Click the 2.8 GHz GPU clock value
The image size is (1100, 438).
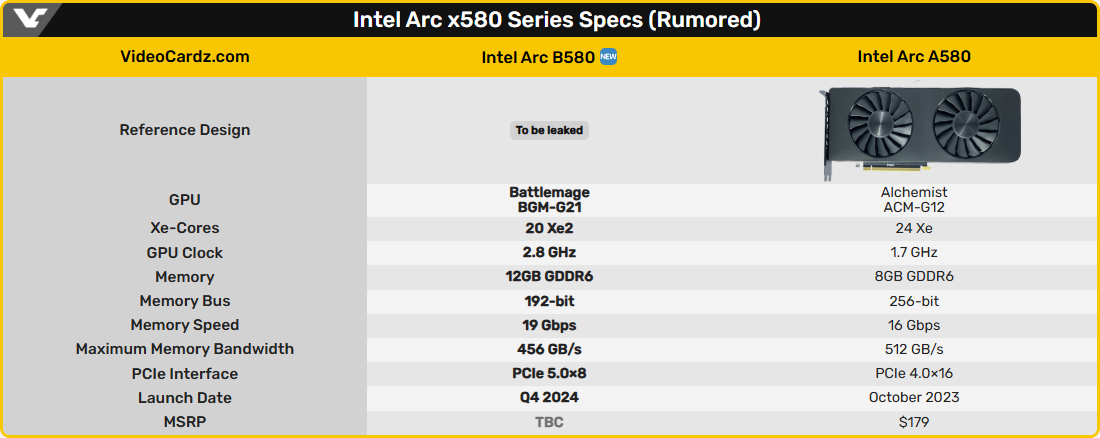click(x=549, y=252)
